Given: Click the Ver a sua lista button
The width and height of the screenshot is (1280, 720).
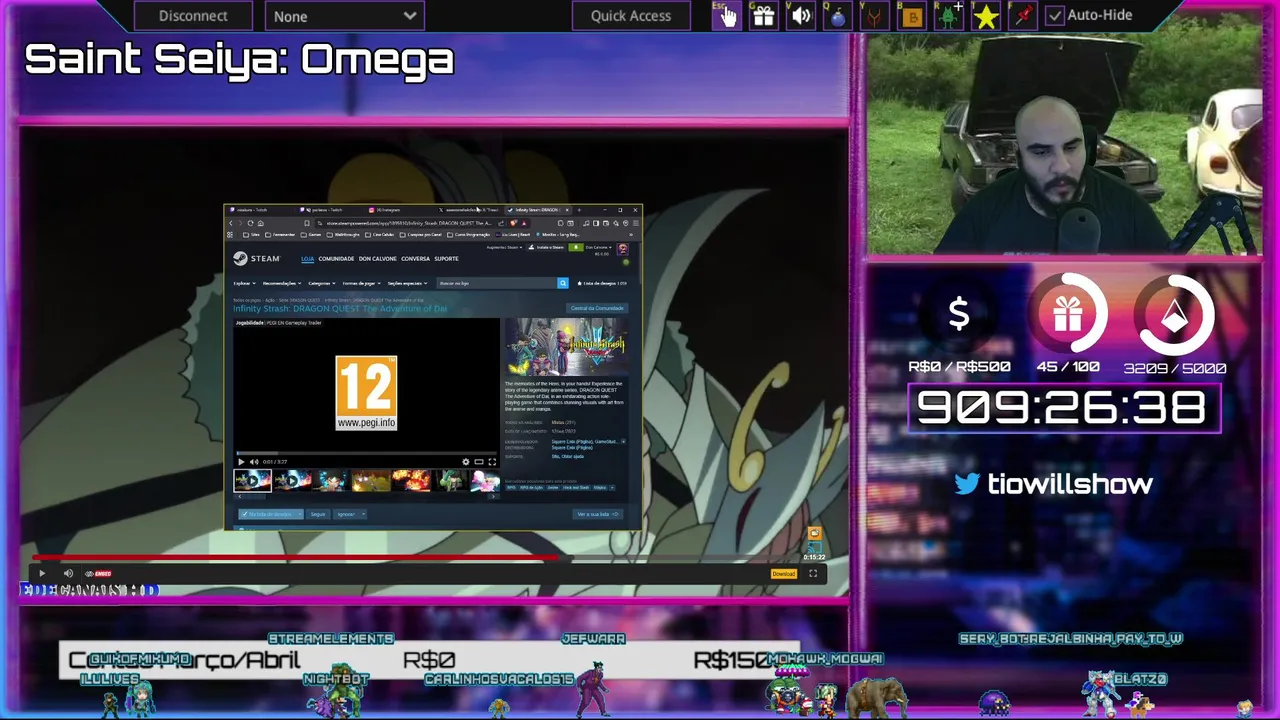Looking at the screenshot, I should pos(598,514).
